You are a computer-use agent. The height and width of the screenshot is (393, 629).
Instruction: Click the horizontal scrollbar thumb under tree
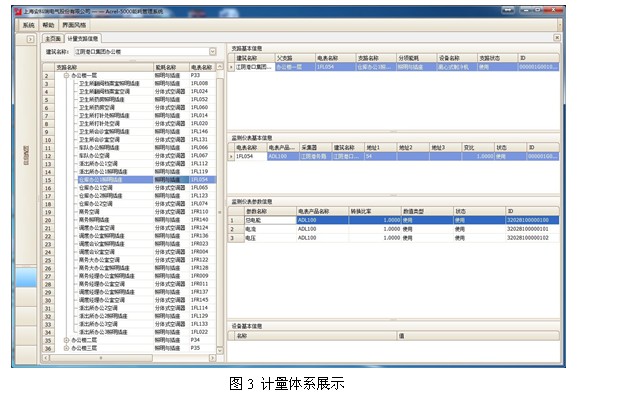101,358
